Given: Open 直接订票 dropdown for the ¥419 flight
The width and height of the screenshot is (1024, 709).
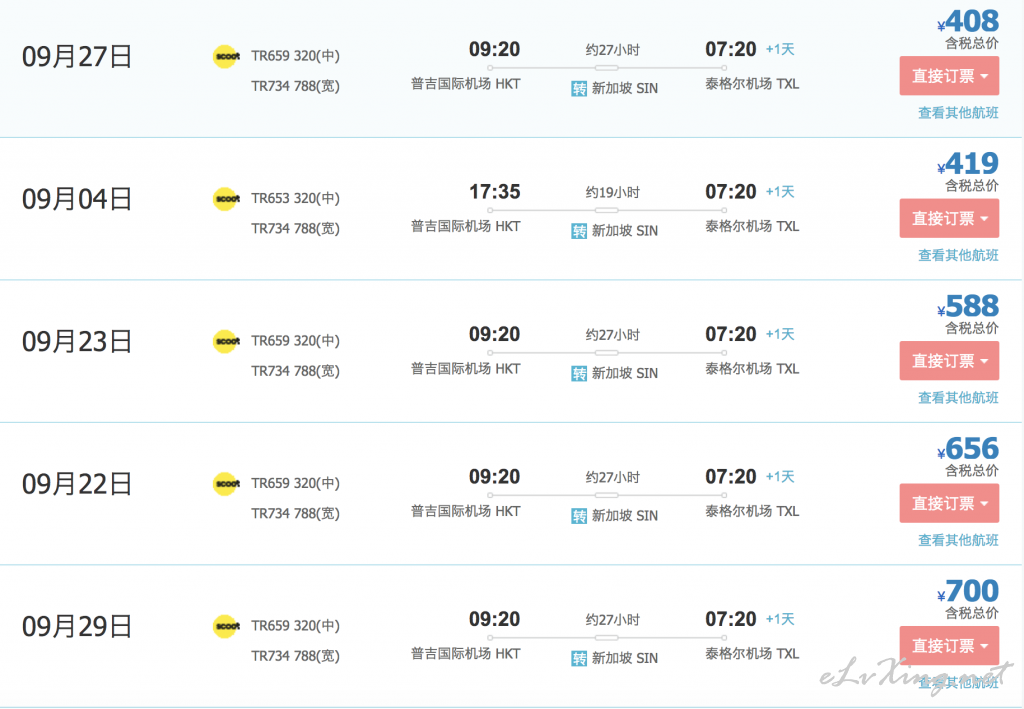Looking at the screenshot, I should (x=949, y=218).
